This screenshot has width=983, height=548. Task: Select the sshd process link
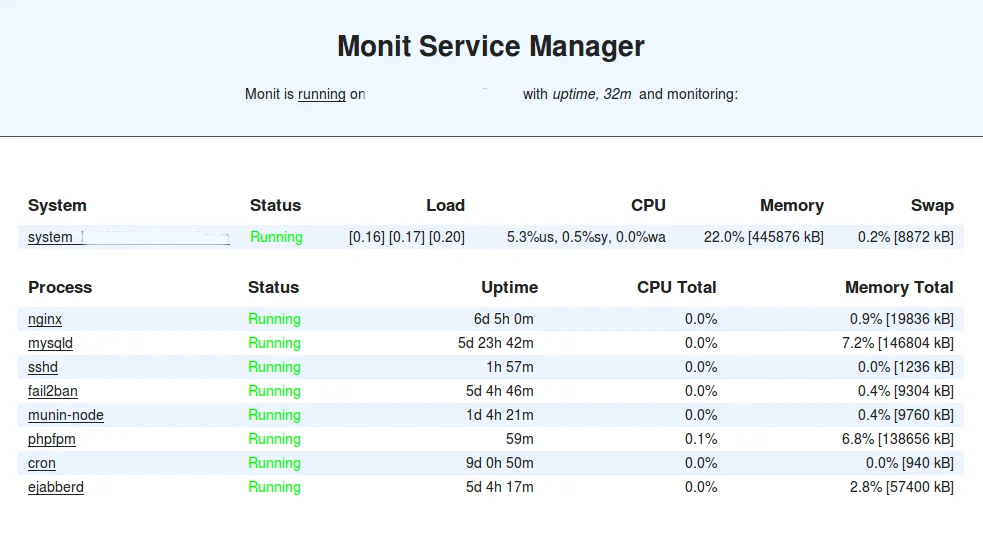(43, 367)
